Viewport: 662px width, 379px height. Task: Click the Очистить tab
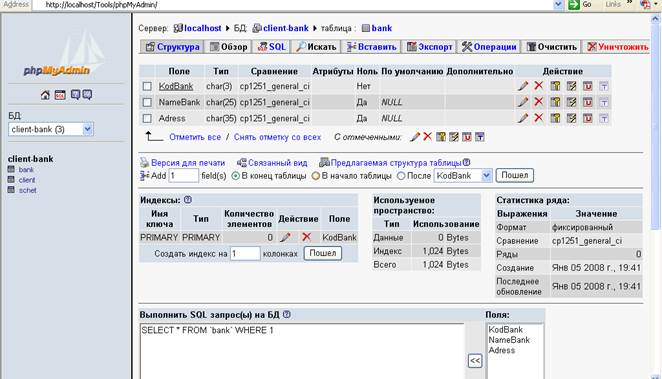[x=551, y=47]
